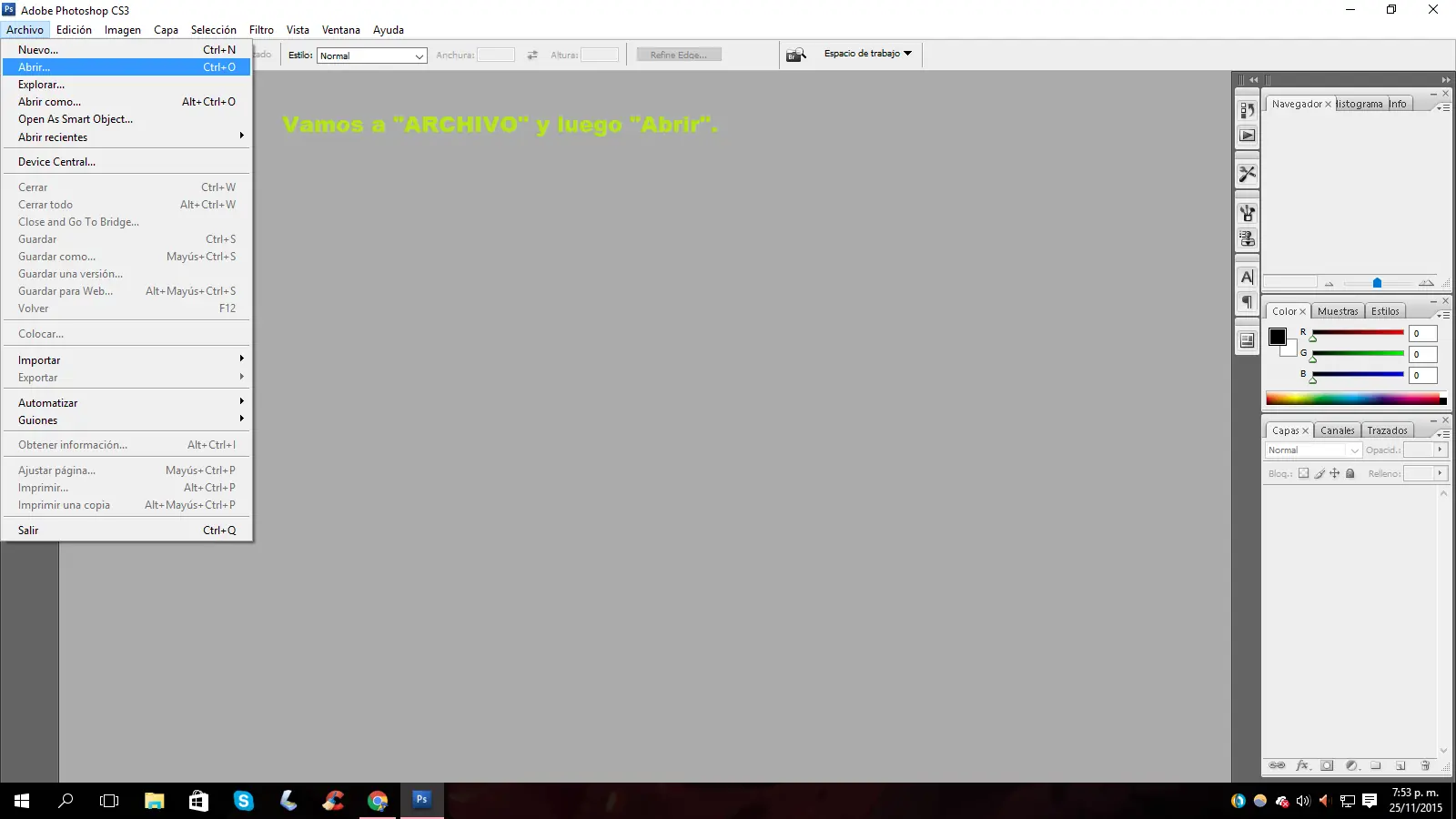Toggle lock position in Layers panel
Screen dimensions: 1456x819
1335,473
